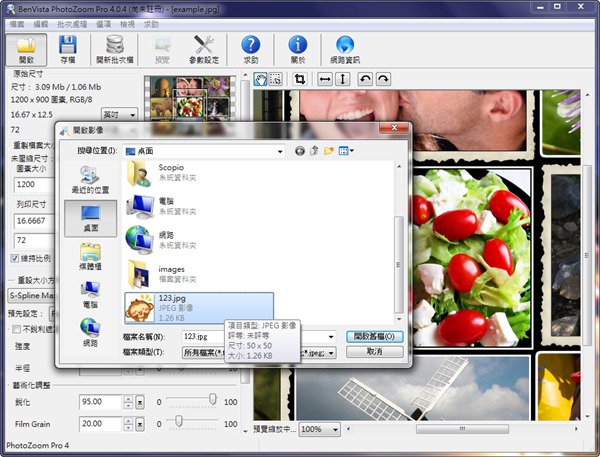Click the 銳化 95.00 value field
The height and width of the screenshot is (457, 600).
point(100,402)
